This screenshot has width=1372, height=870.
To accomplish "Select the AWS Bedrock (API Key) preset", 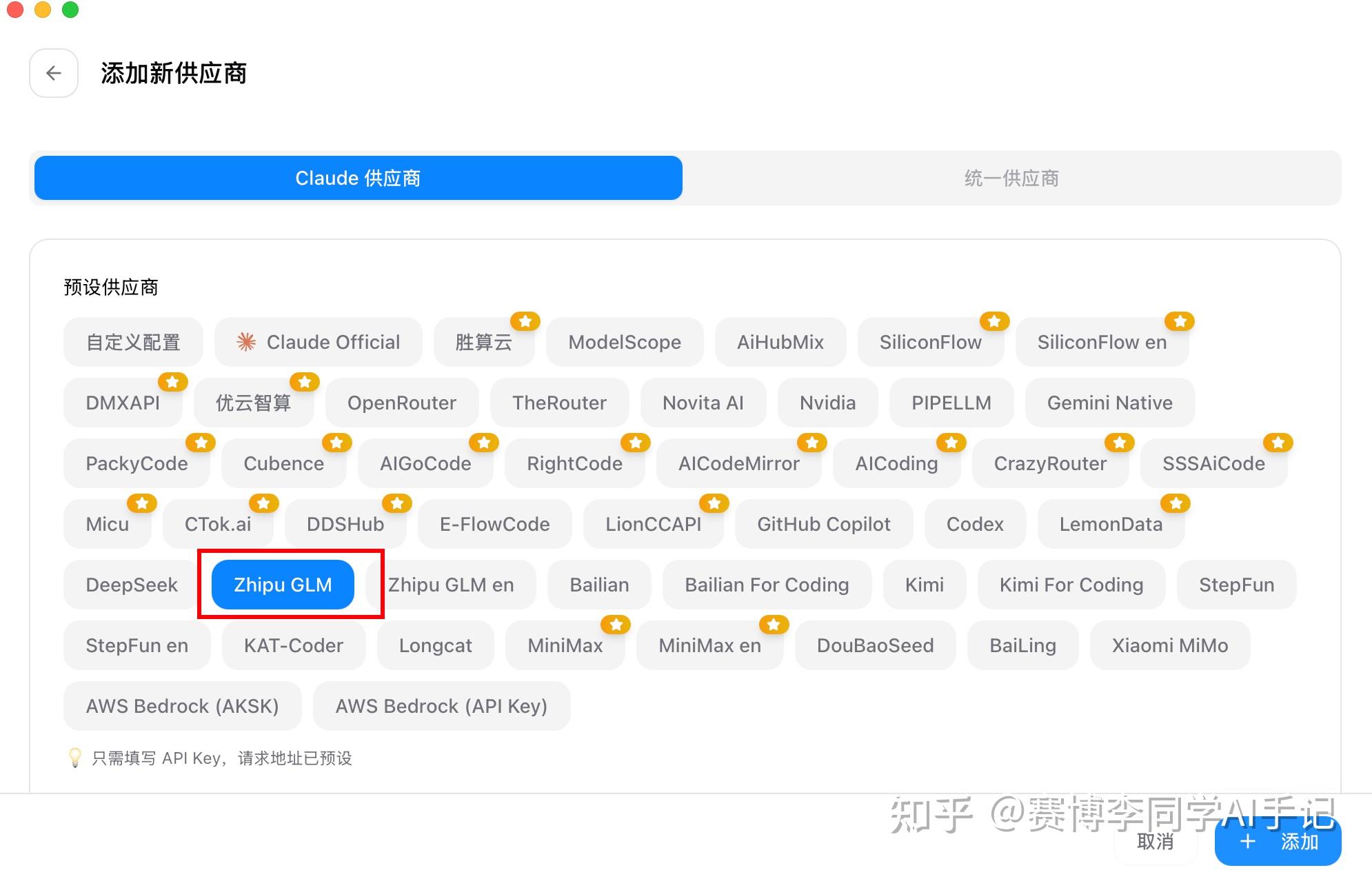I will (441, 706).
